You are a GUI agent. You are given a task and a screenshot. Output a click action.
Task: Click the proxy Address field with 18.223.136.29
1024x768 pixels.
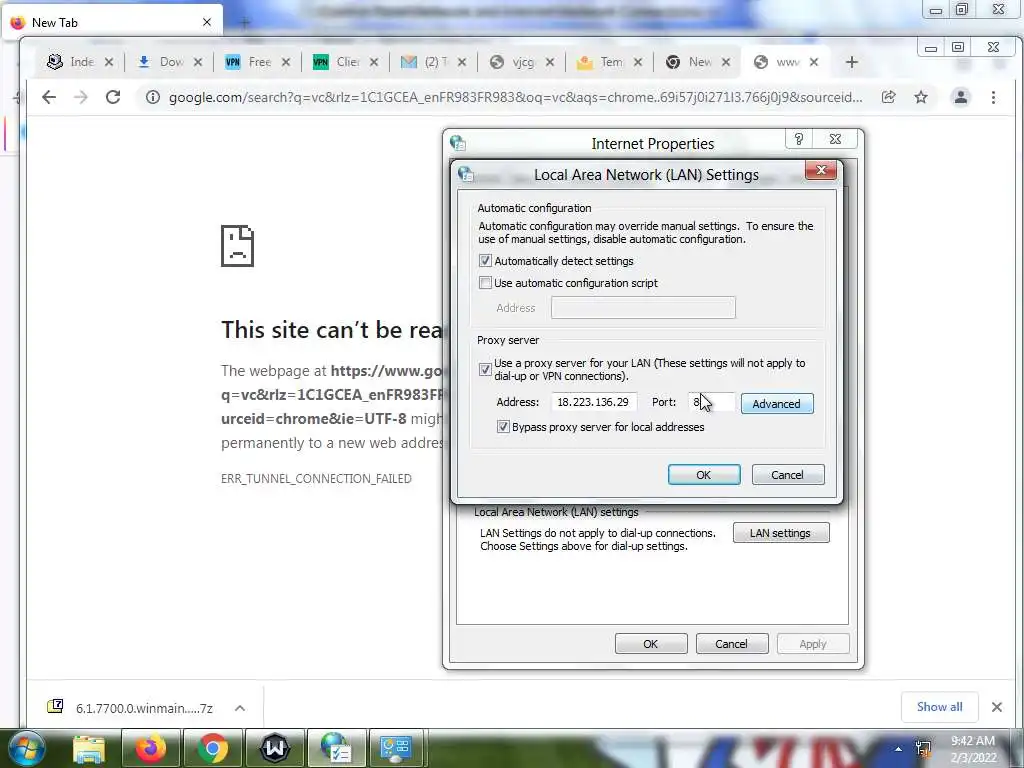coord(594,402)
